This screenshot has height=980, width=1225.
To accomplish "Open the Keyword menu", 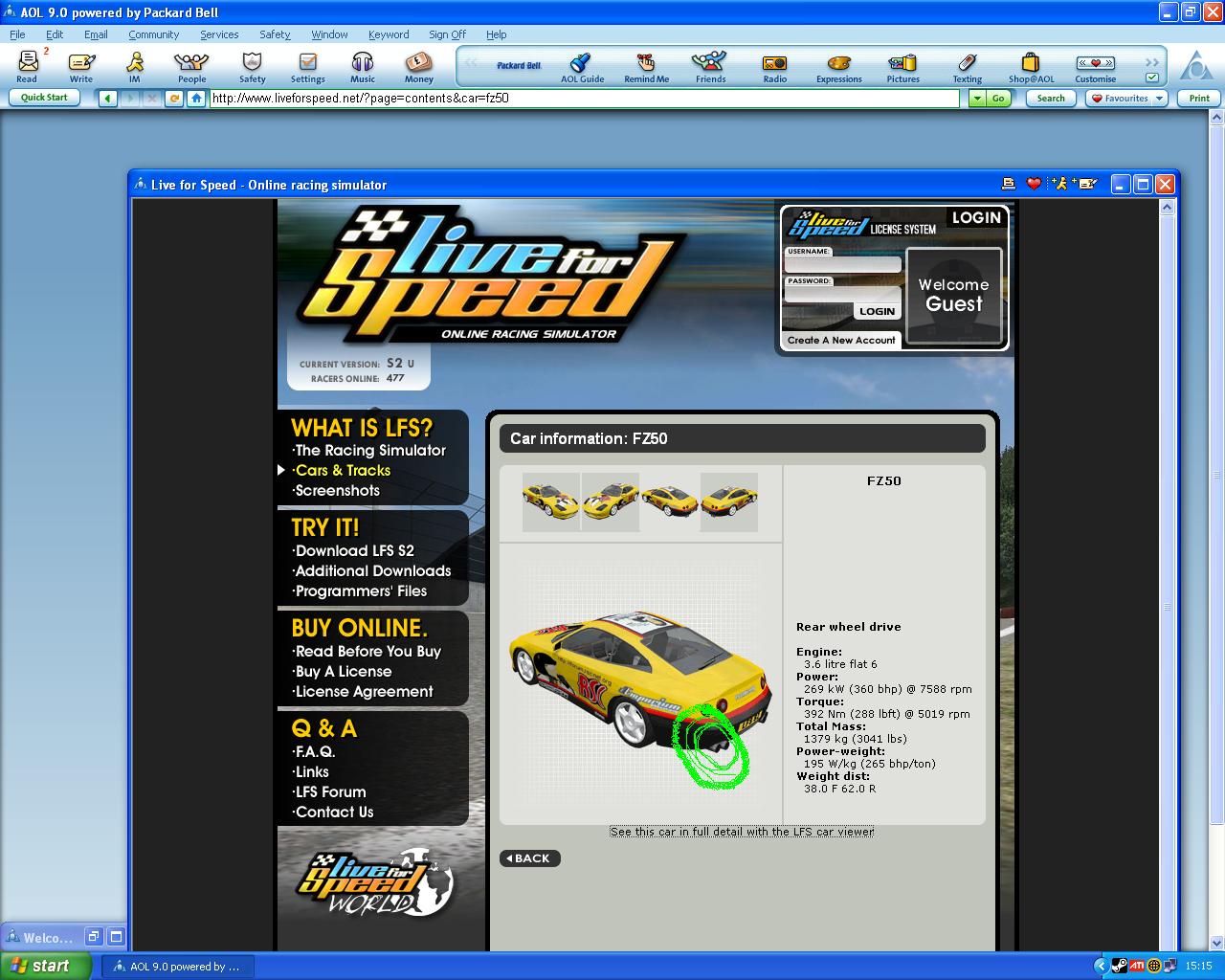I will [x=389, y=34].
